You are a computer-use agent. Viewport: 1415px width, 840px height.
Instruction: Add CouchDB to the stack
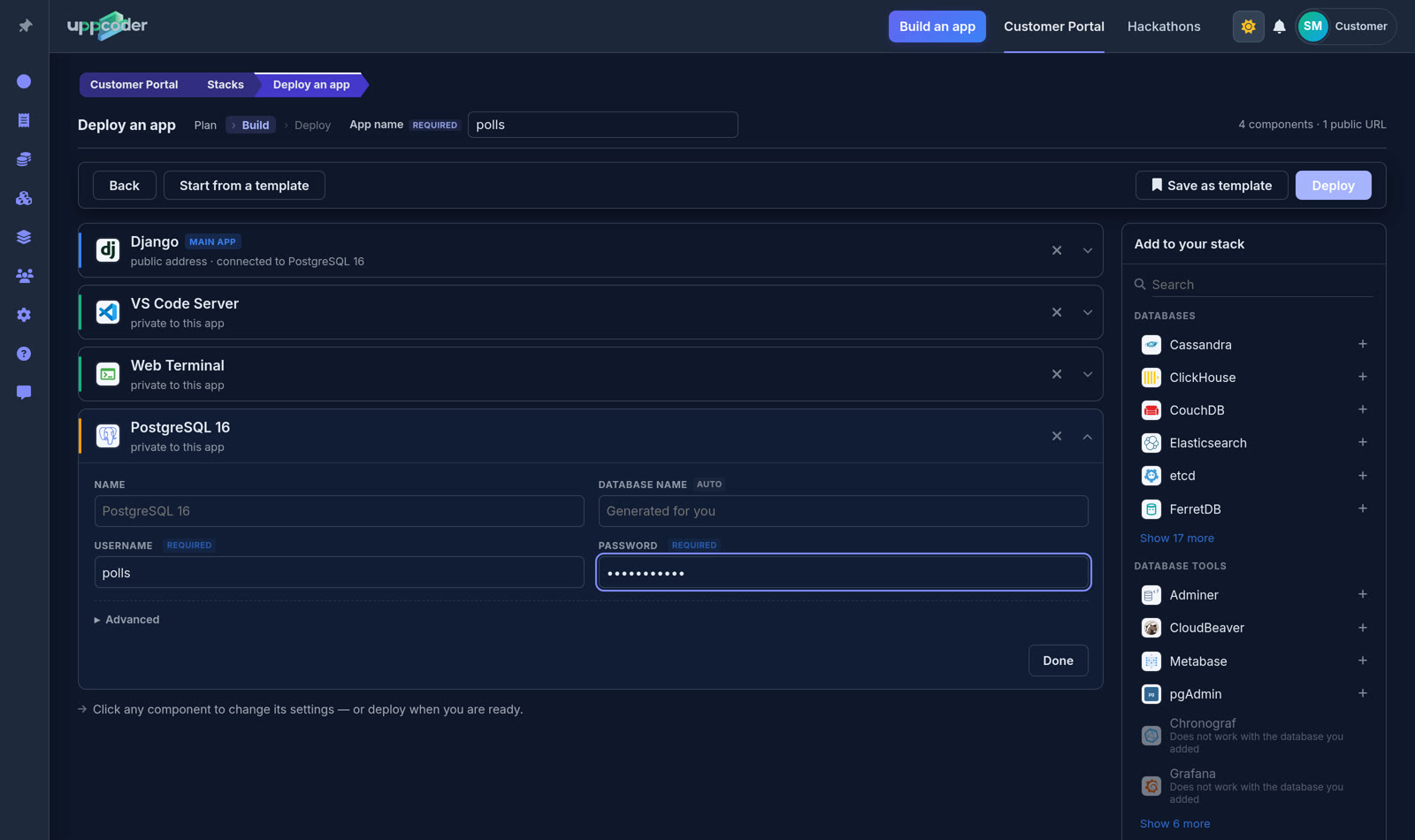[1362, 409]
